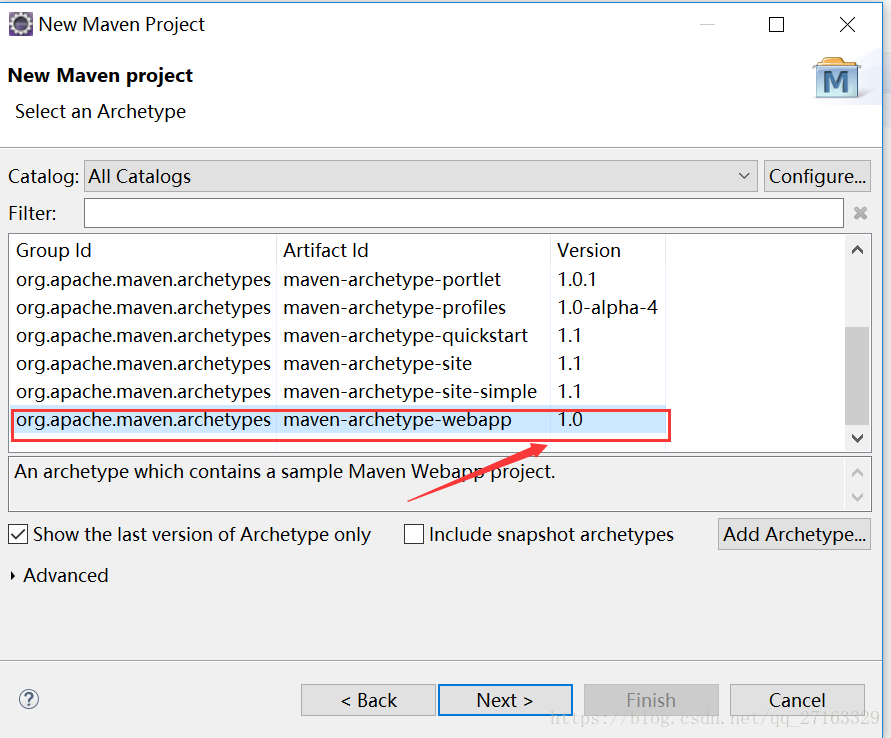Enable Include snapshot archetypes checkbox
Viewport: 891px width, 738px height.
414,534
